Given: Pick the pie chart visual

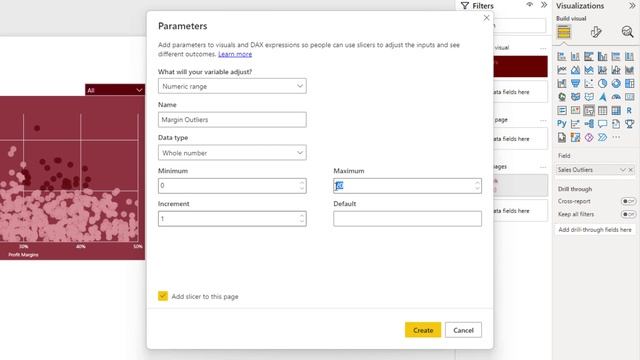Looking at the screenshot, I should tap(602, 83).
